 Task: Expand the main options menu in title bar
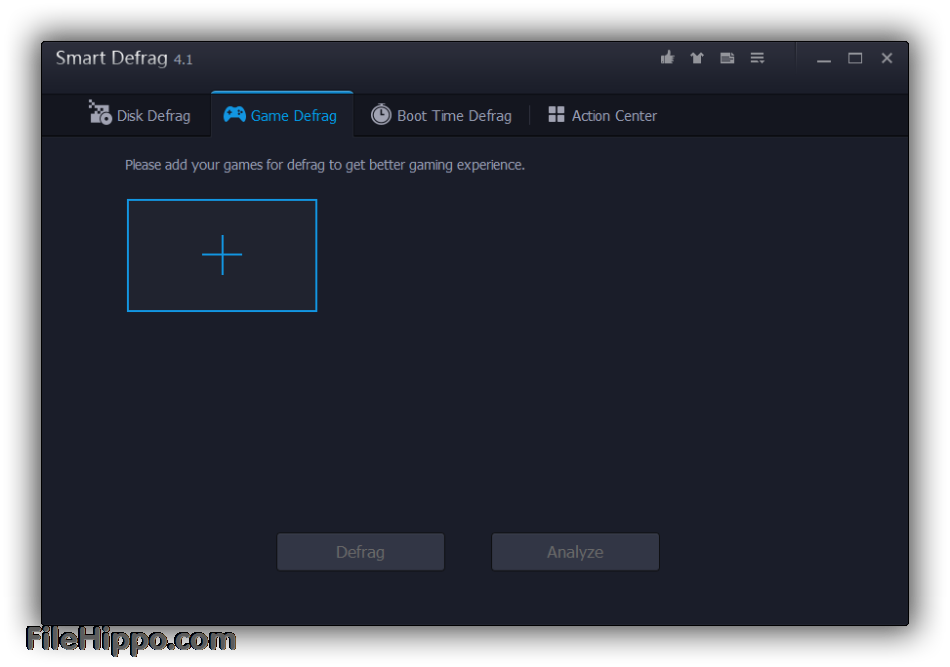757,58
